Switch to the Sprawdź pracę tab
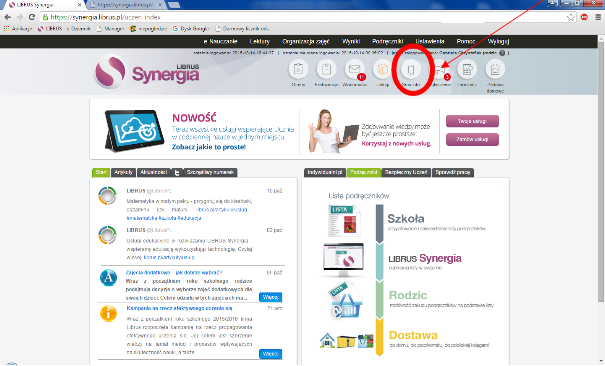Screen dimensions: 605x366 [453, 172]
